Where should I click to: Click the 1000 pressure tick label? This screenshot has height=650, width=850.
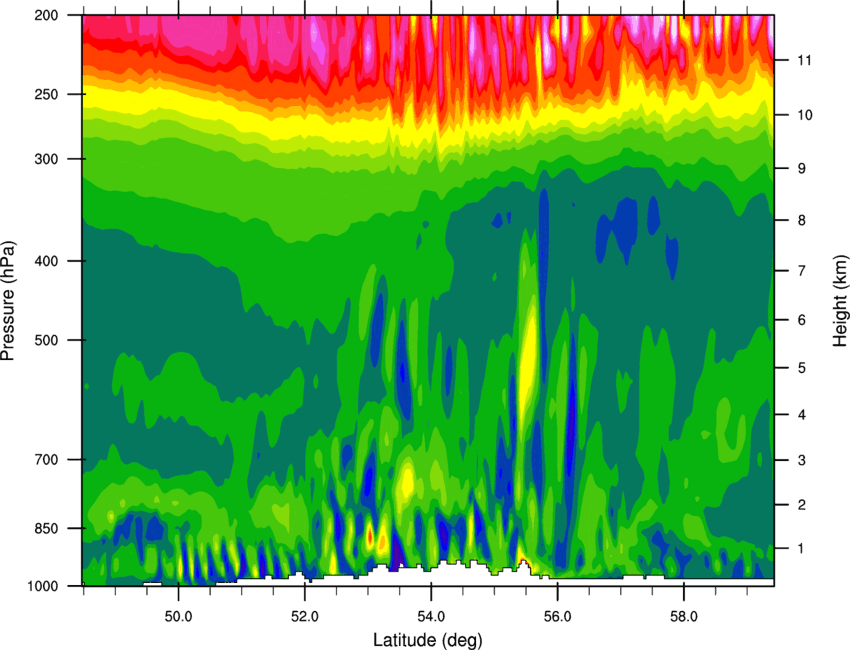(x=43, y=585)
